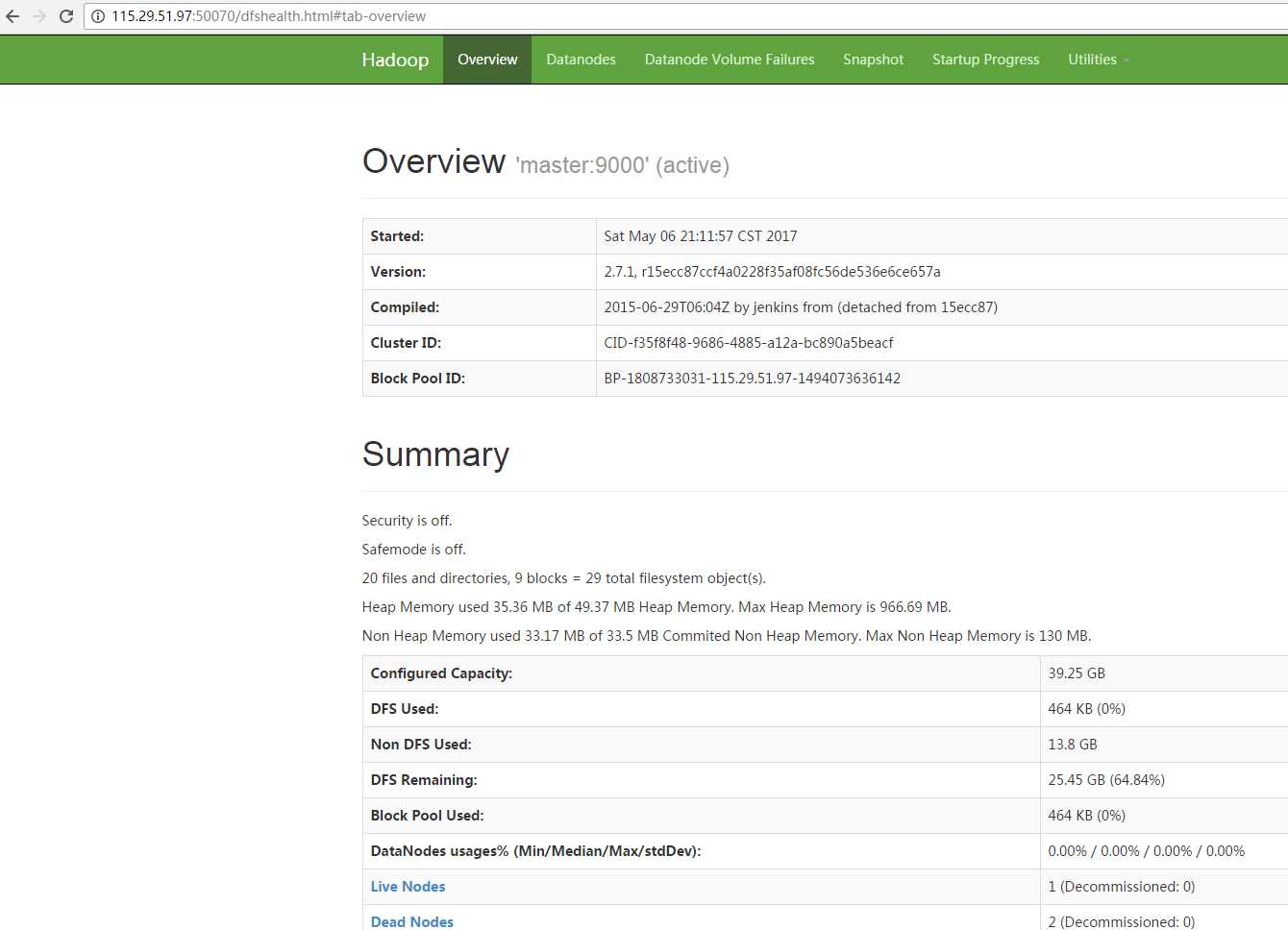Click the 'master:9000' (active) subtitle
Image resolution: width=1288 pixels, height=930 pixels.
[x=623, y=165]
